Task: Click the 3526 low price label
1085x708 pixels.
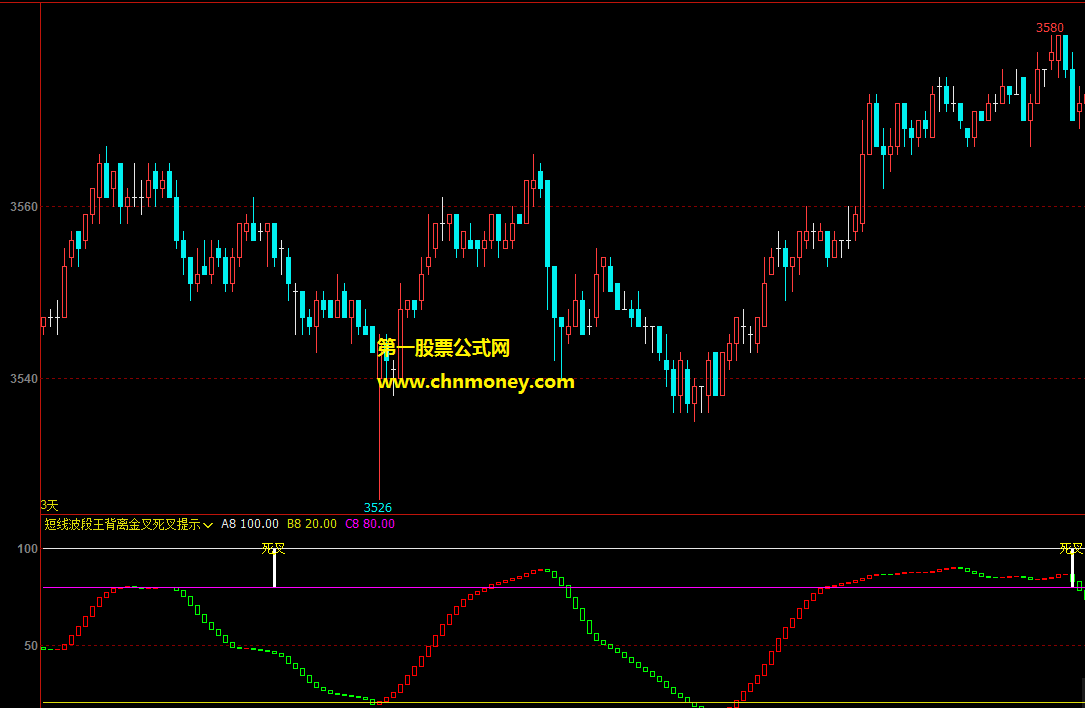Action: [x=378, y=508]
